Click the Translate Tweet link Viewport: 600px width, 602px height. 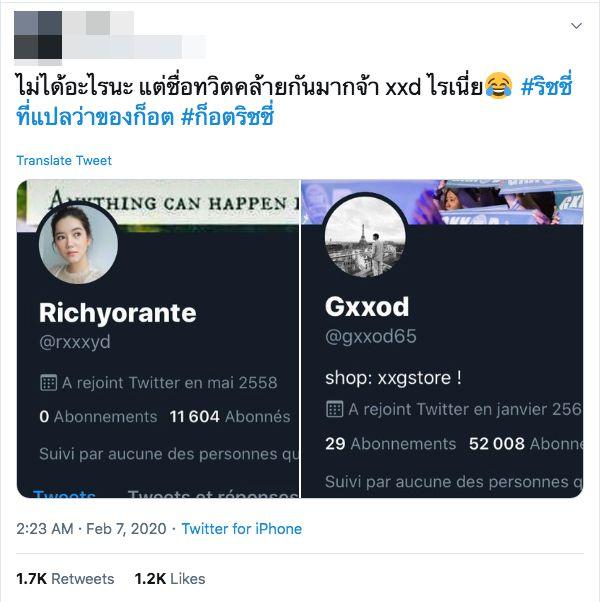click(x=64, y=160)
